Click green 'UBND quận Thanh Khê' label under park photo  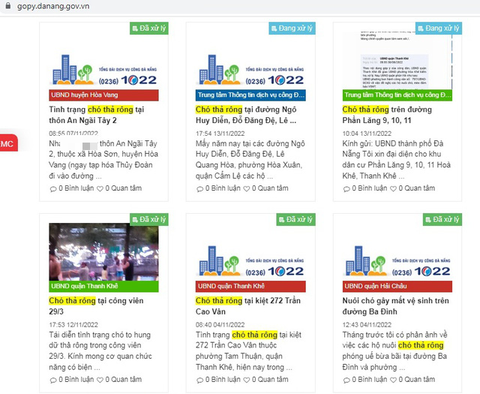coord(104,286)
